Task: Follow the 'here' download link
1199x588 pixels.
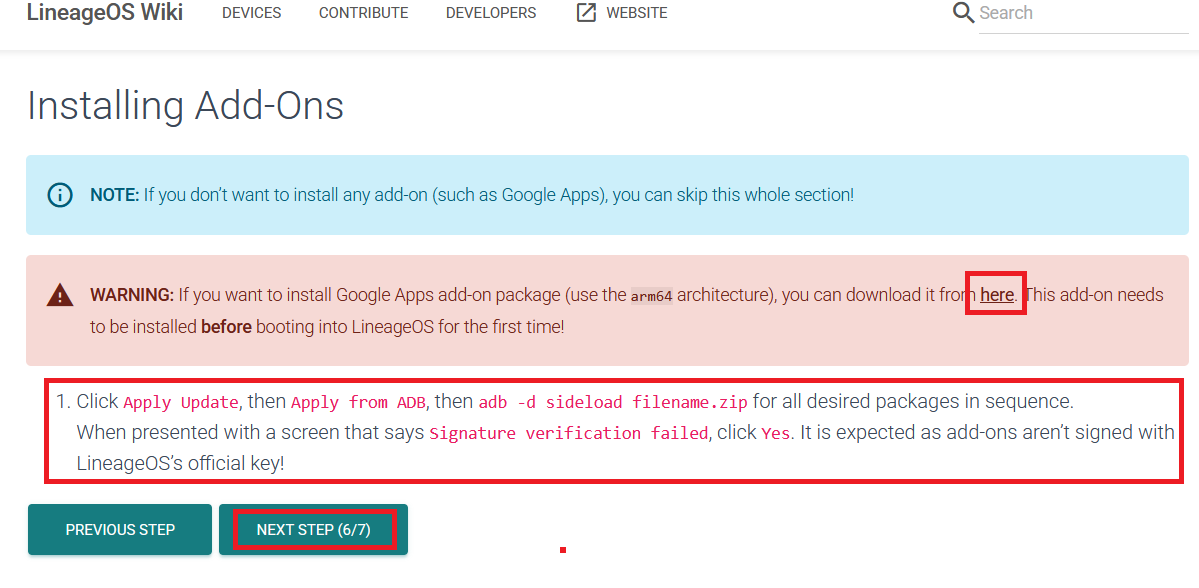Action: (997, 294)
